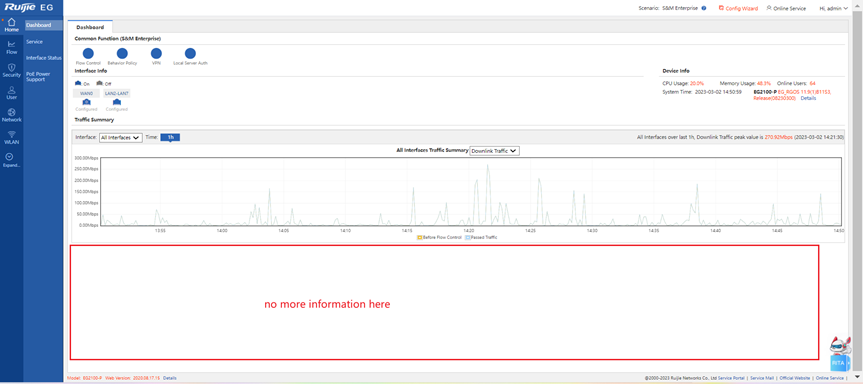
Task: Go to the Security section icon
Action: [x=12, y=67]
